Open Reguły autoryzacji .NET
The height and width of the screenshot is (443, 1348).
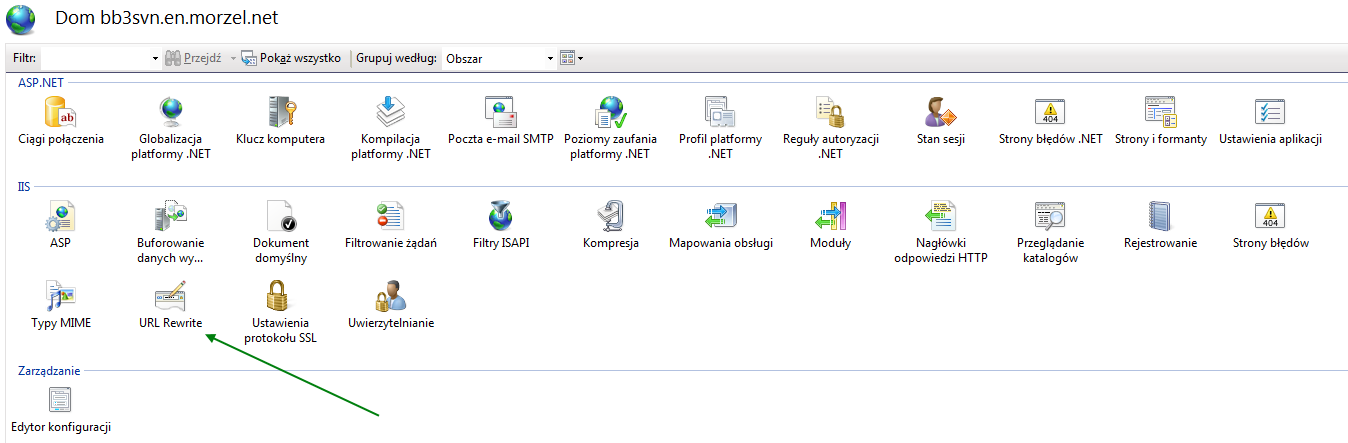coord(831,129)
